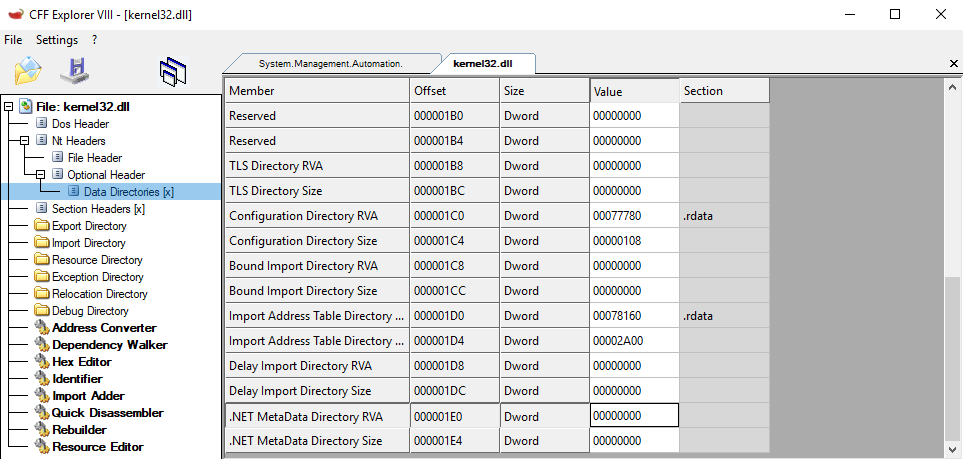Select the TLS Directory Size member cell
The image size is (963, 459).
tap(317, 190)
